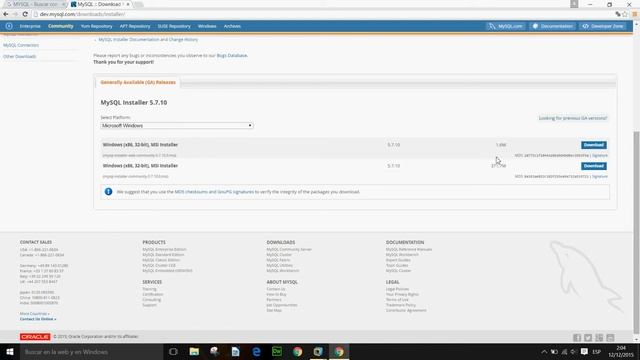Show hidden system tray icons chevron

click(x=544, y=351)
